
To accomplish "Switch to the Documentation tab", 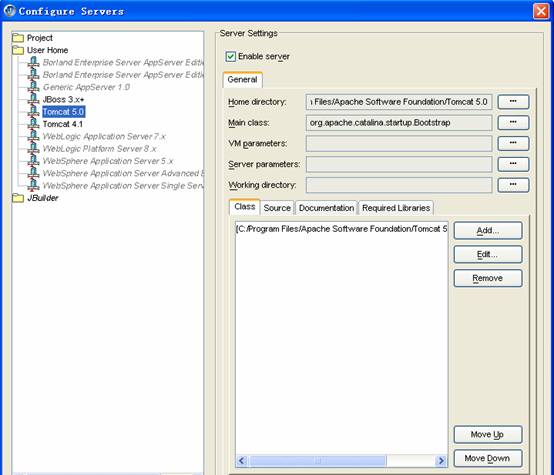I will click(326, 208).
